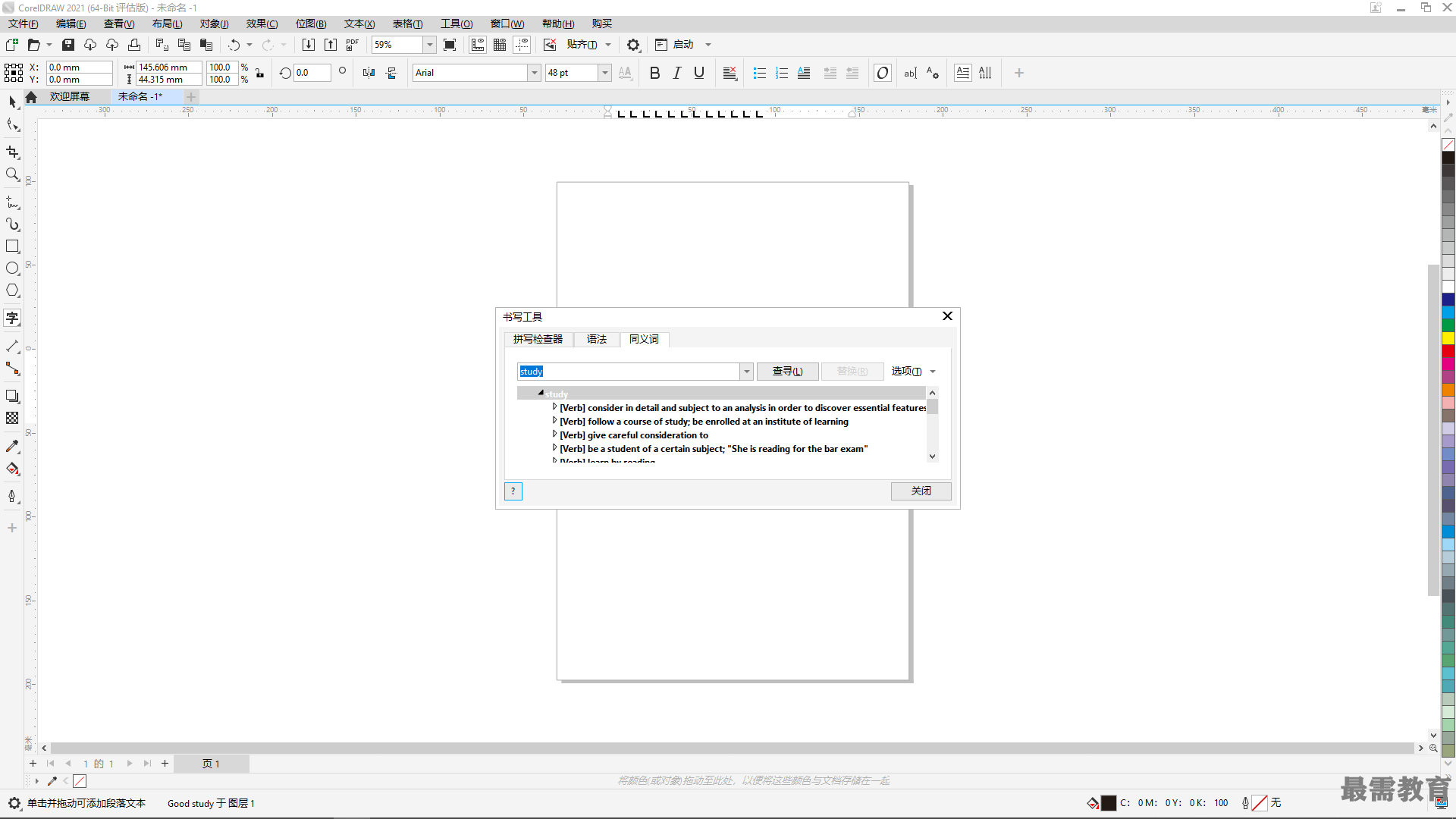The height and width of the screenshot is (819, 1456).
Task: Toggle Underline text formatting
Action: tap(699, 73)
